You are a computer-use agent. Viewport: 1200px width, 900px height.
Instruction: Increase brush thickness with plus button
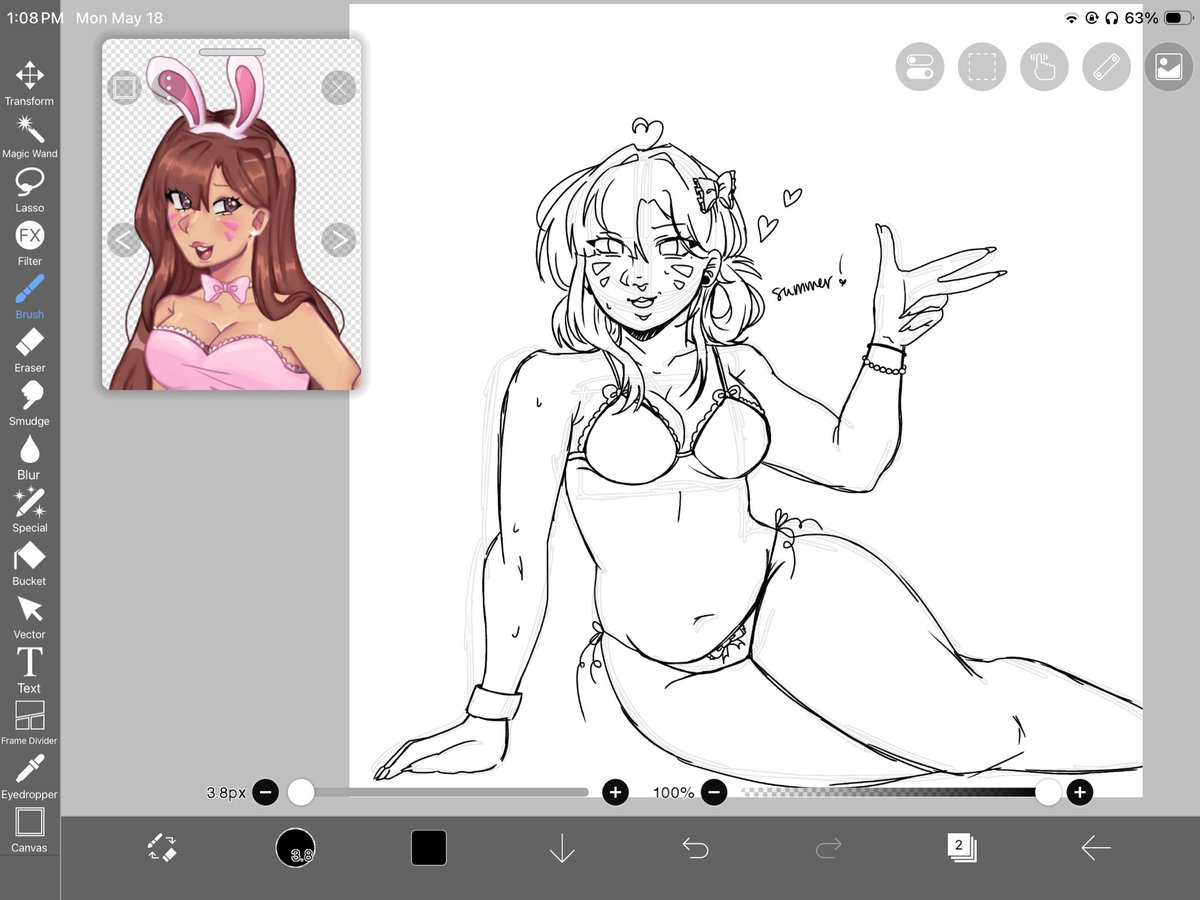pos(615,793)
